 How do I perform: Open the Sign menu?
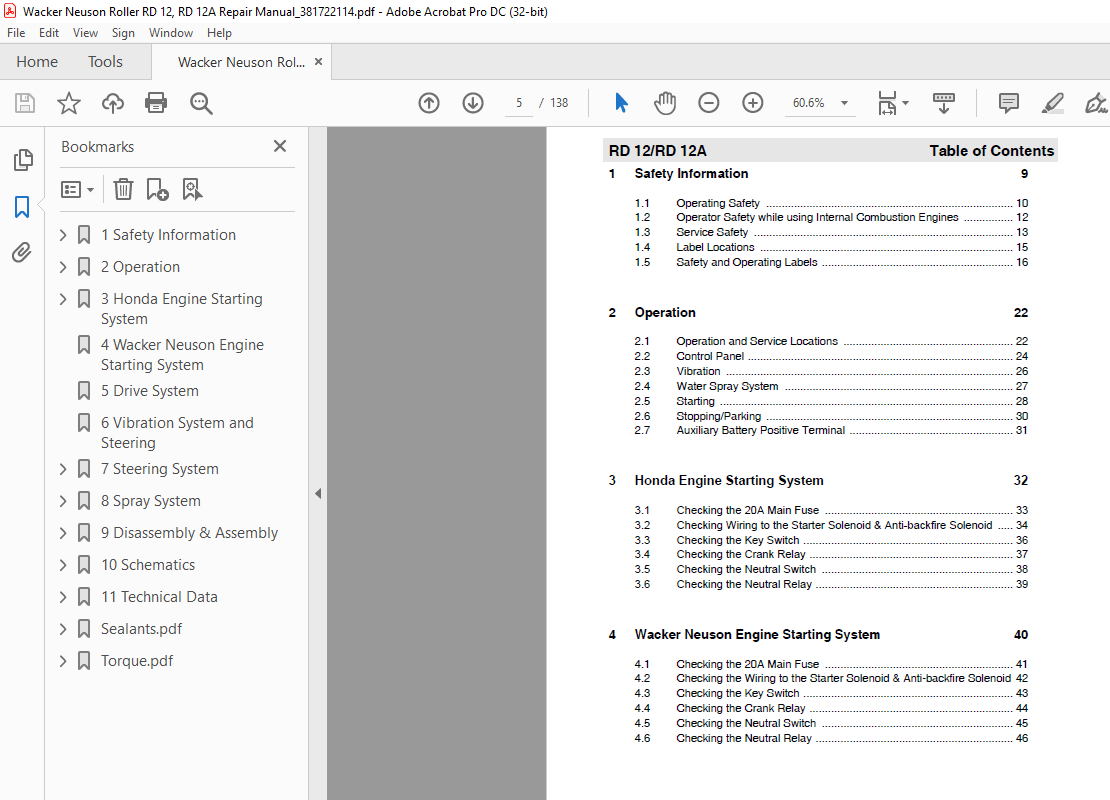tap(123, 33)
